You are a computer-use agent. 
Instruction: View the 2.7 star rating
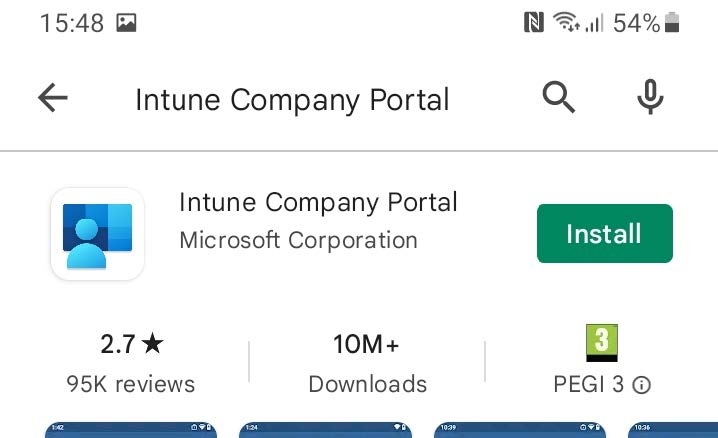pyautogui.click(x=132, y=344)
